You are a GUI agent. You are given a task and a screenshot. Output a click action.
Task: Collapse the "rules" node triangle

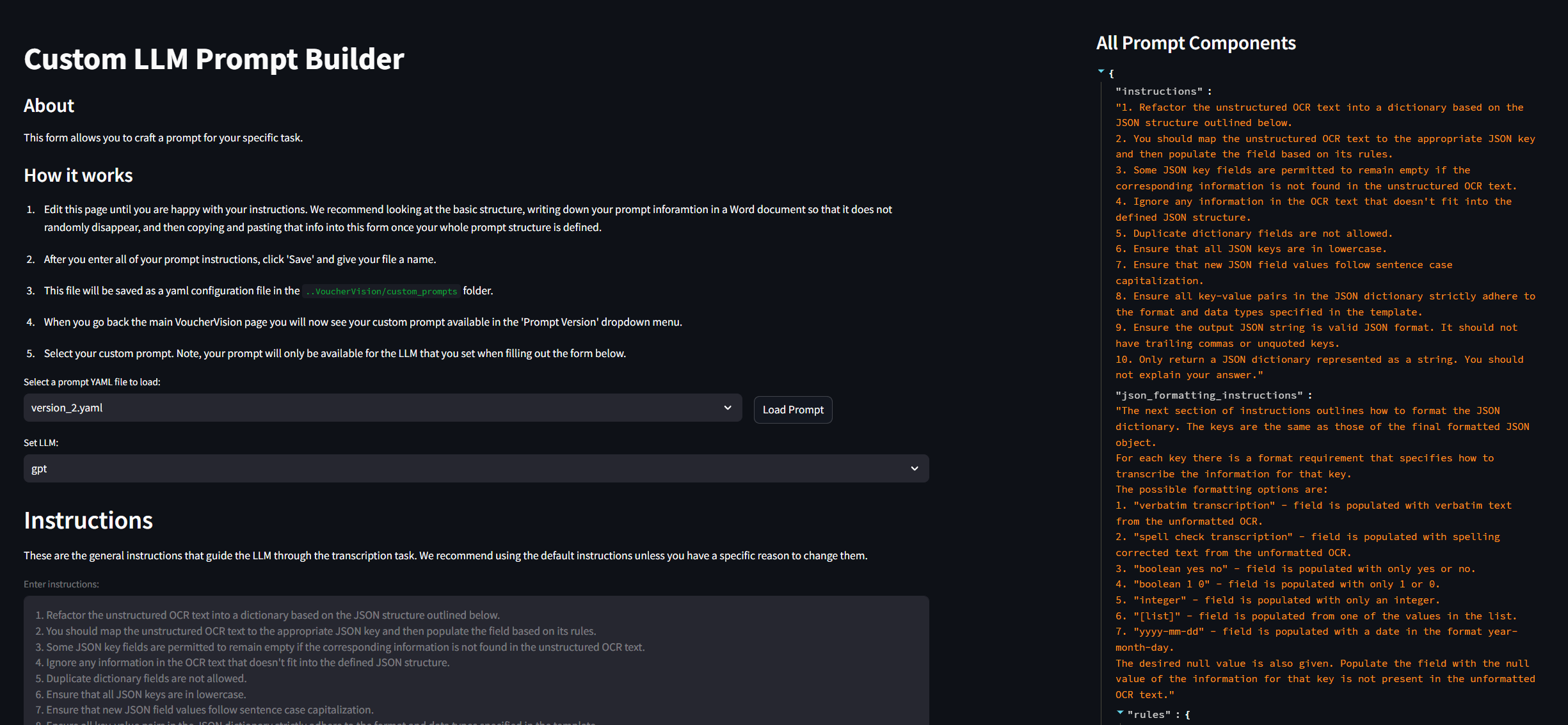pos(1119,712)
